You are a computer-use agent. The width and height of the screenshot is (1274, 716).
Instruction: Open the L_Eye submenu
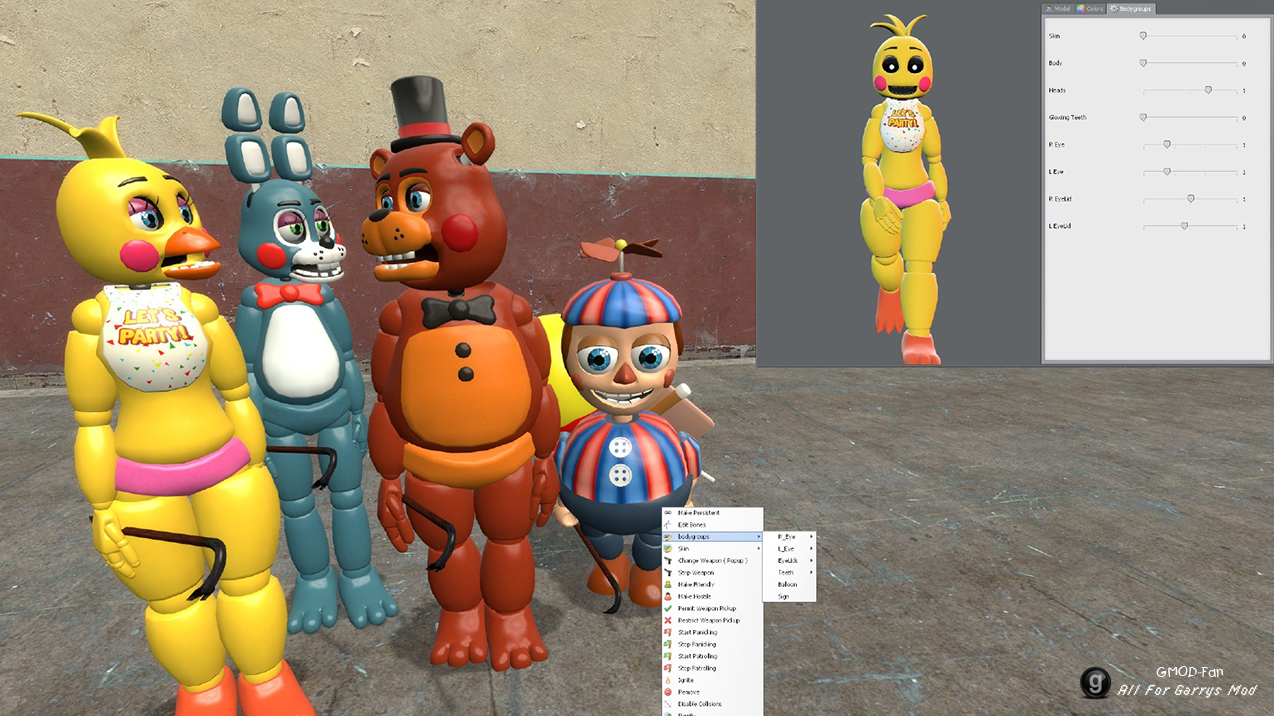coord(790,549)
